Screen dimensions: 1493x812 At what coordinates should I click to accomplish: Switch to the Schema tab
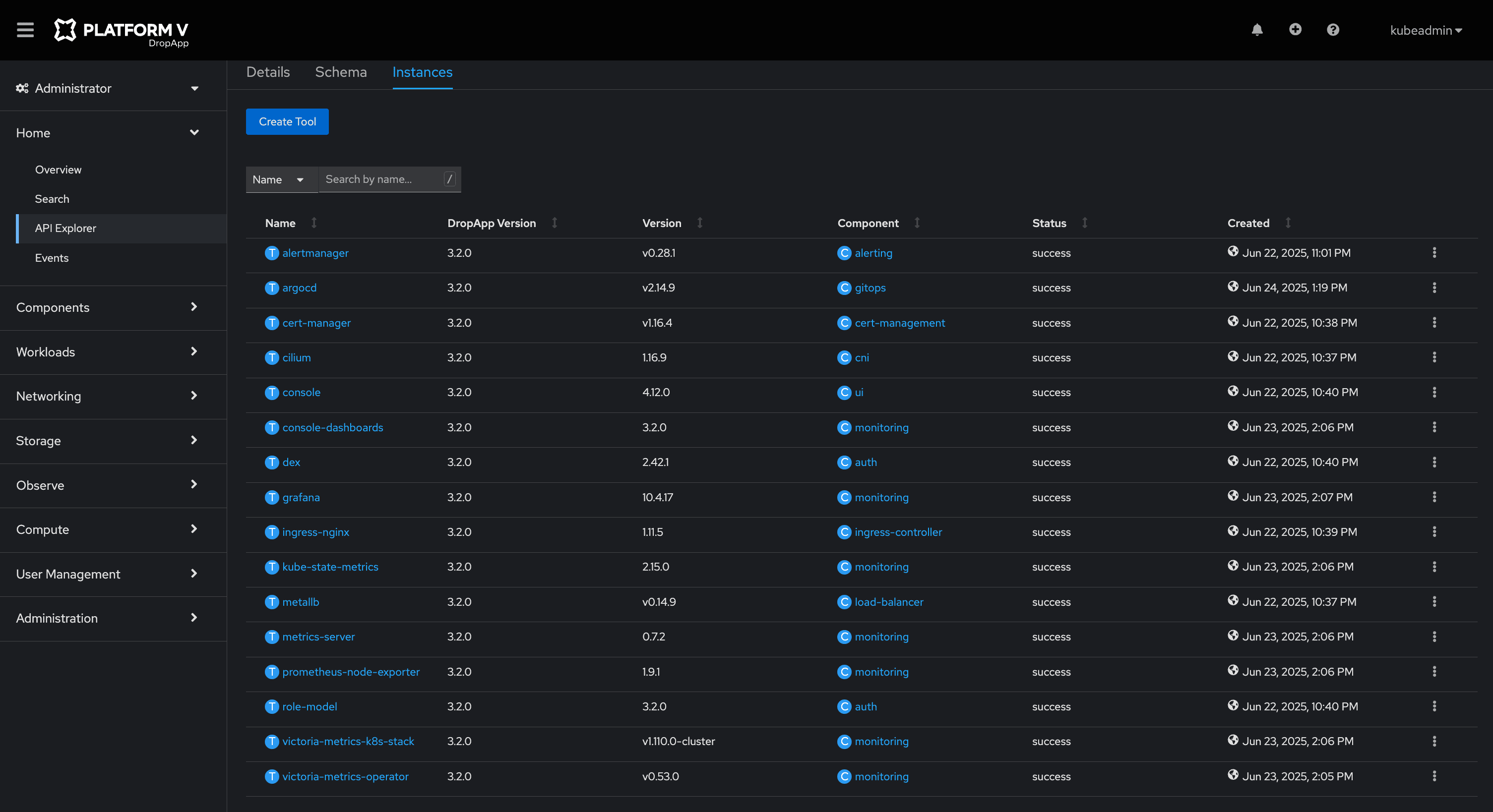341,72
